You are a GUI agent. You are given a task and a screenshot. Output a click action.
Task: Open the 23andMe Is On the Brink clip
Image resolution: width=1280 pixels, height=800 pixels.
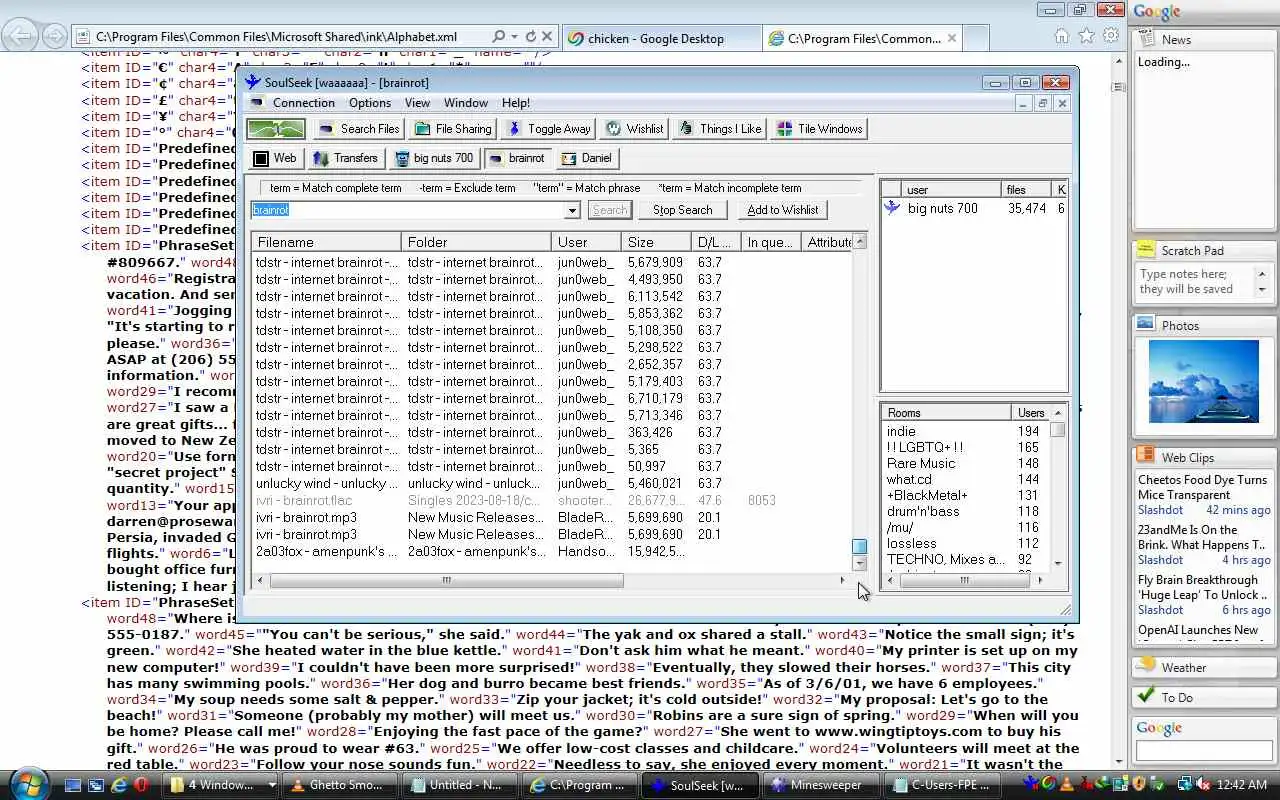click(x=1202, y=537)
